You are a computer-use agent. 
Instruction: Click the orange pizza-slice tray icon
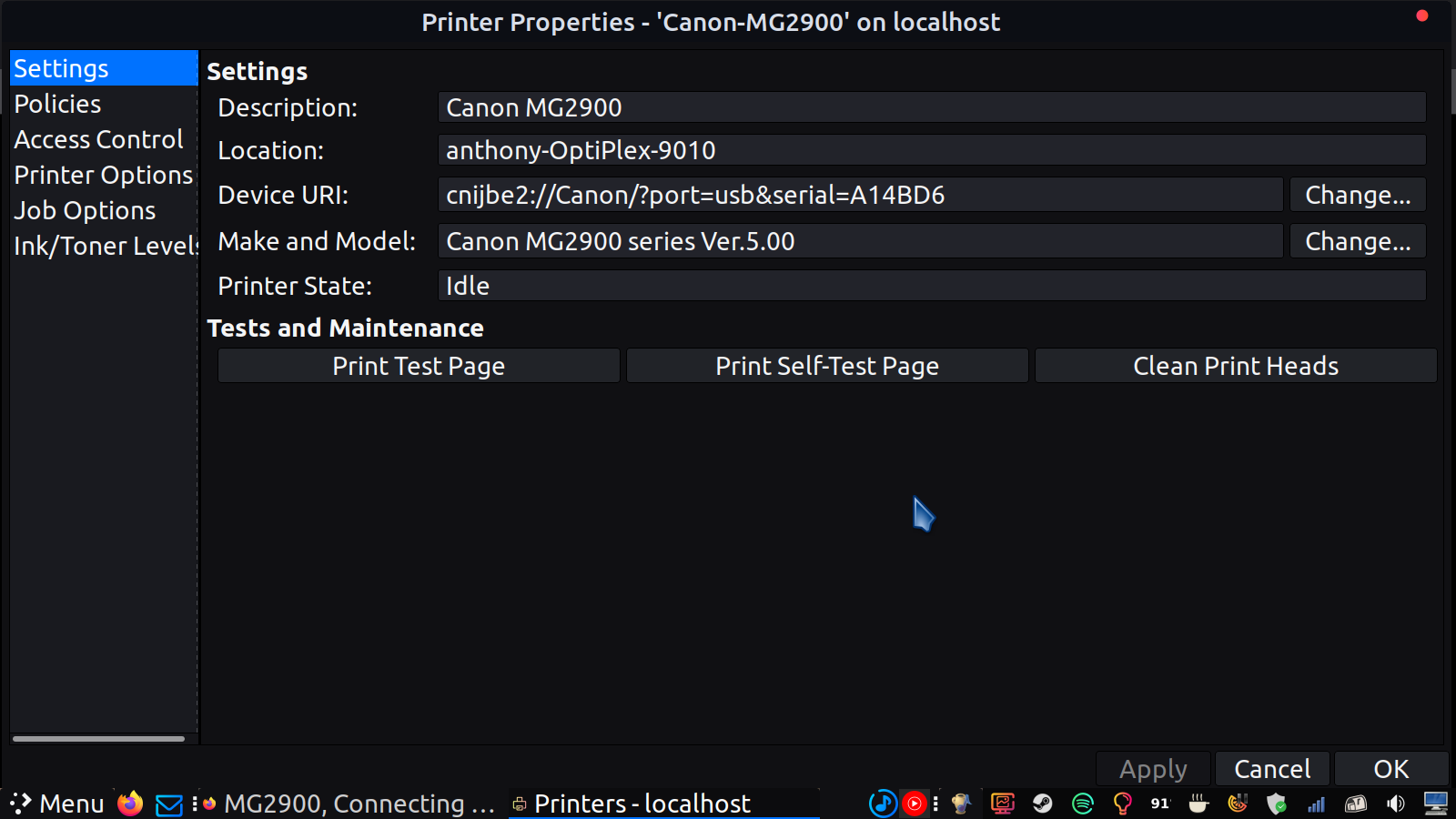point(1238,804)
